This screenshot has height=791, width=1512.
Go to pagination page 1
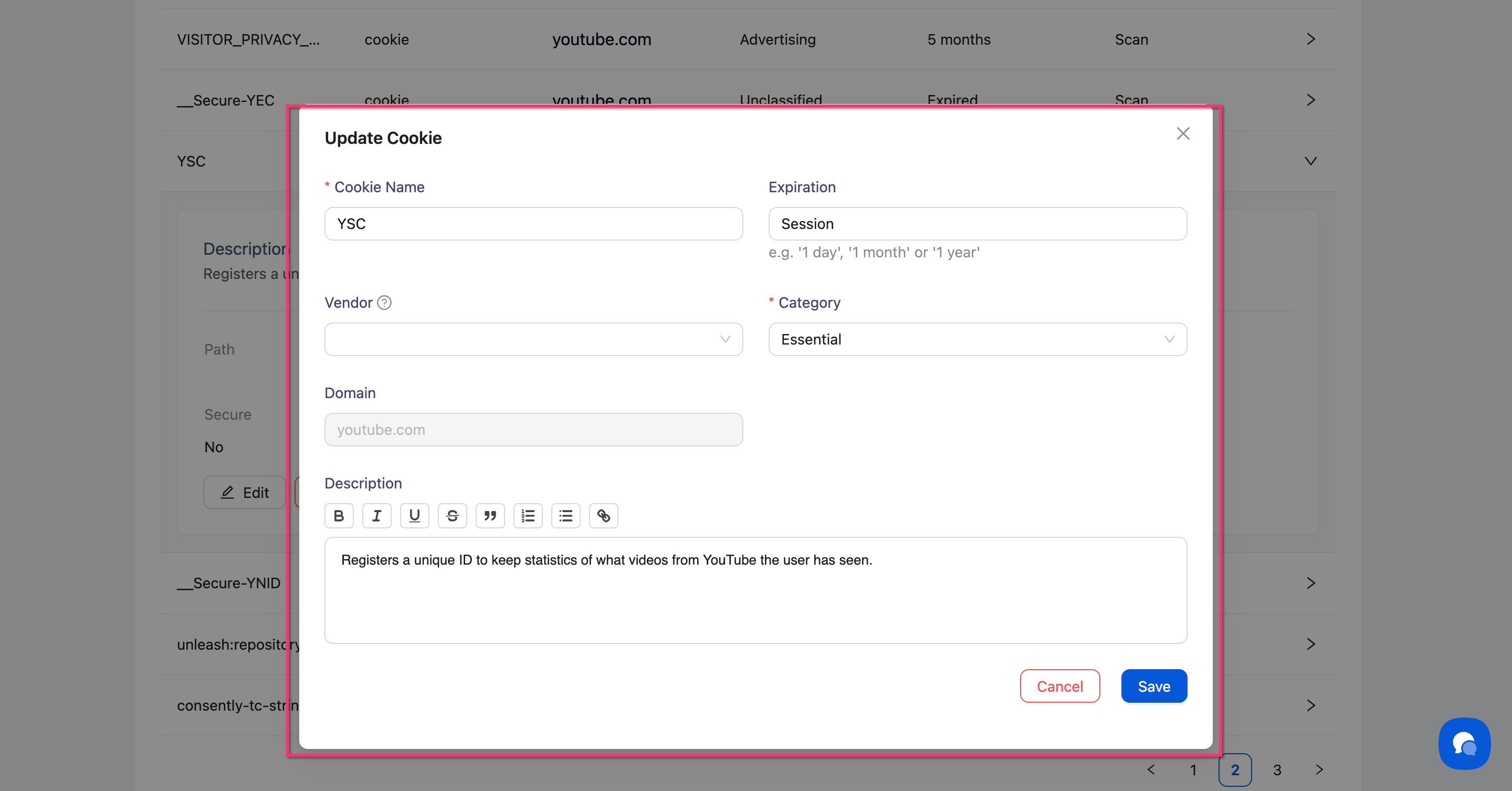coord(1193,769)
